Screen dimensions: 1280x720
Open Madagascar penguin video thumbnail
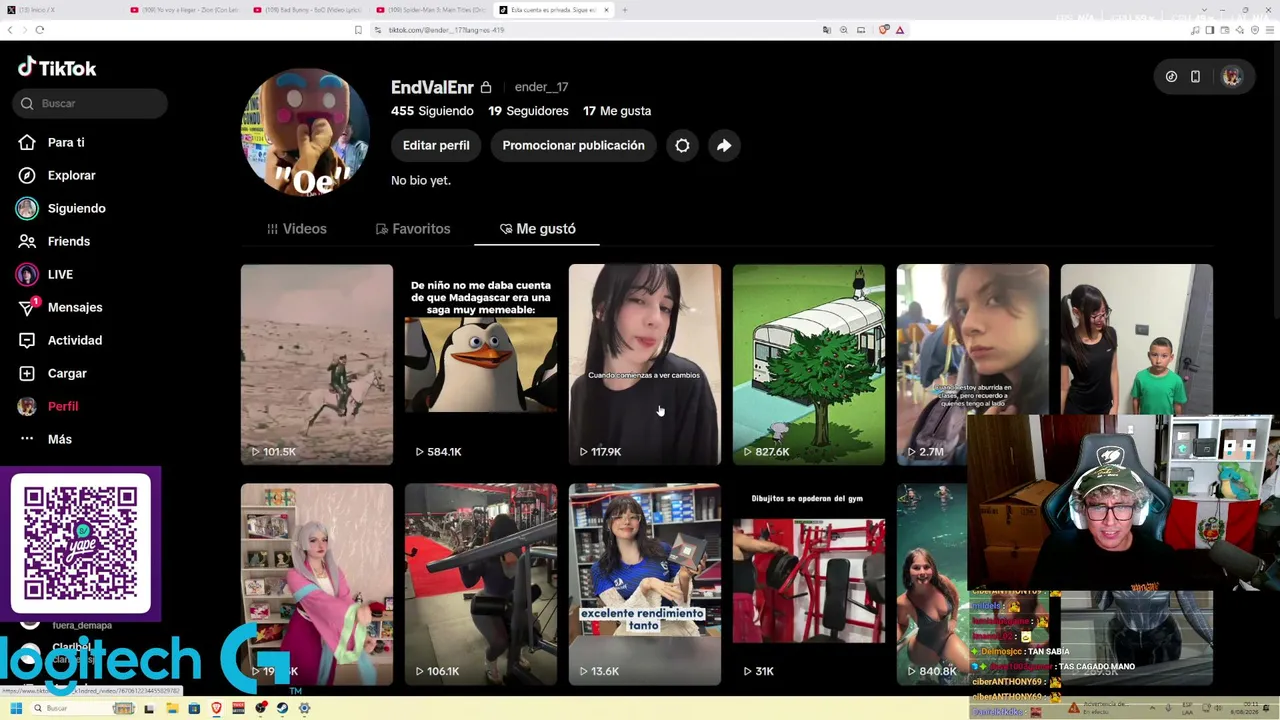(x=481, y=364)
